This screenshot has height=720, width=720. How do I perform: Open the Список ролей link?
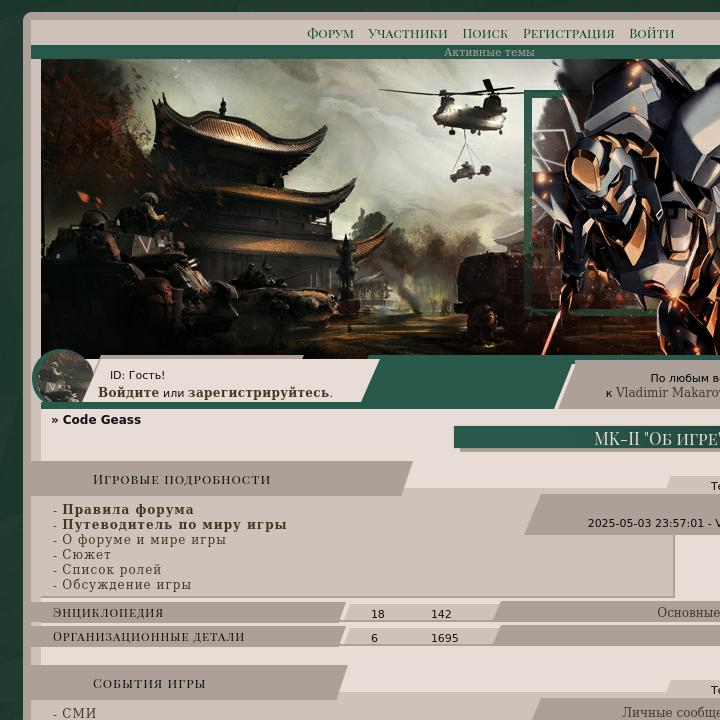point(112,570)
